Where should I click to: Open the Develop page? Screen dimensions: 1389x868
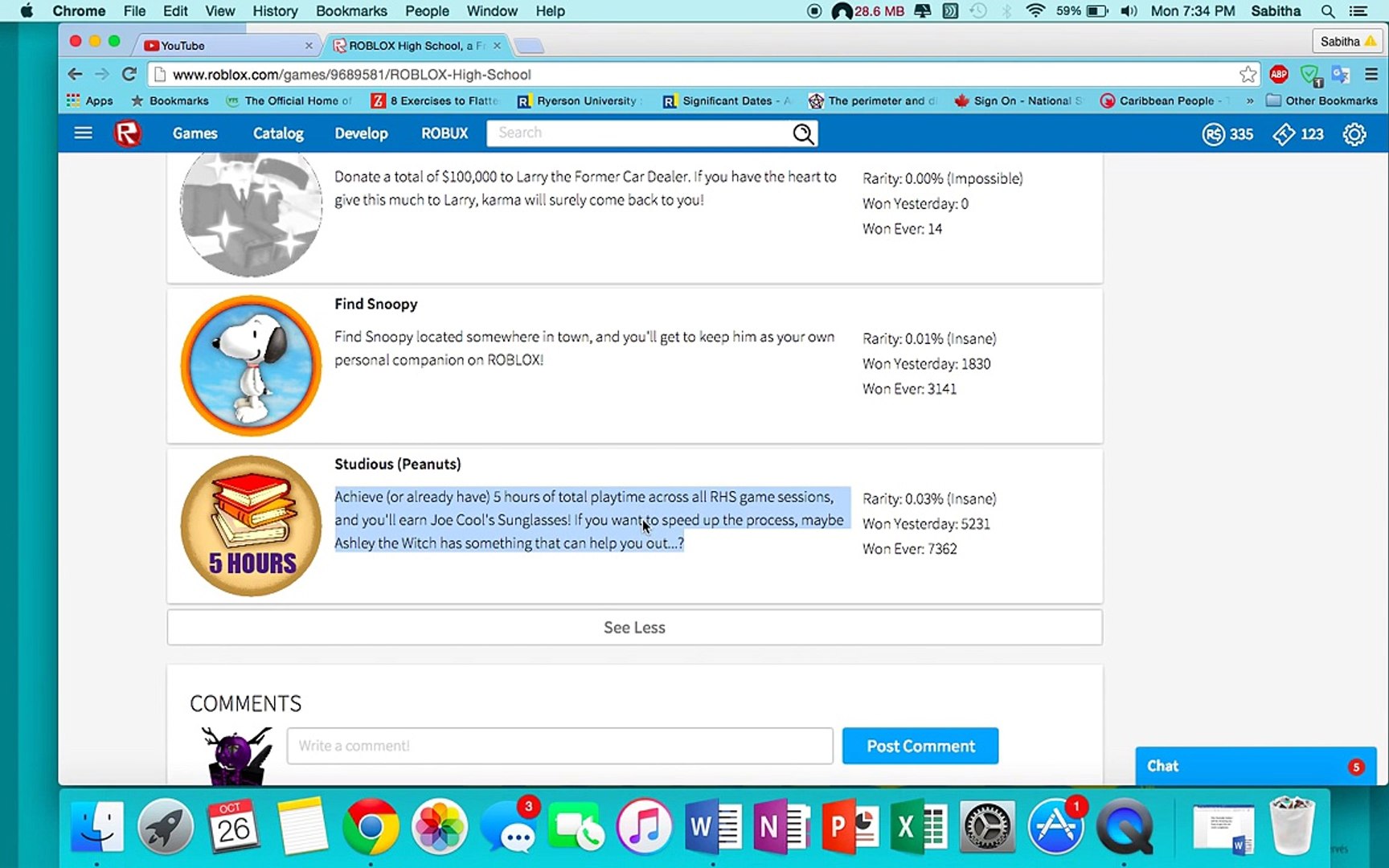(361, 133)
